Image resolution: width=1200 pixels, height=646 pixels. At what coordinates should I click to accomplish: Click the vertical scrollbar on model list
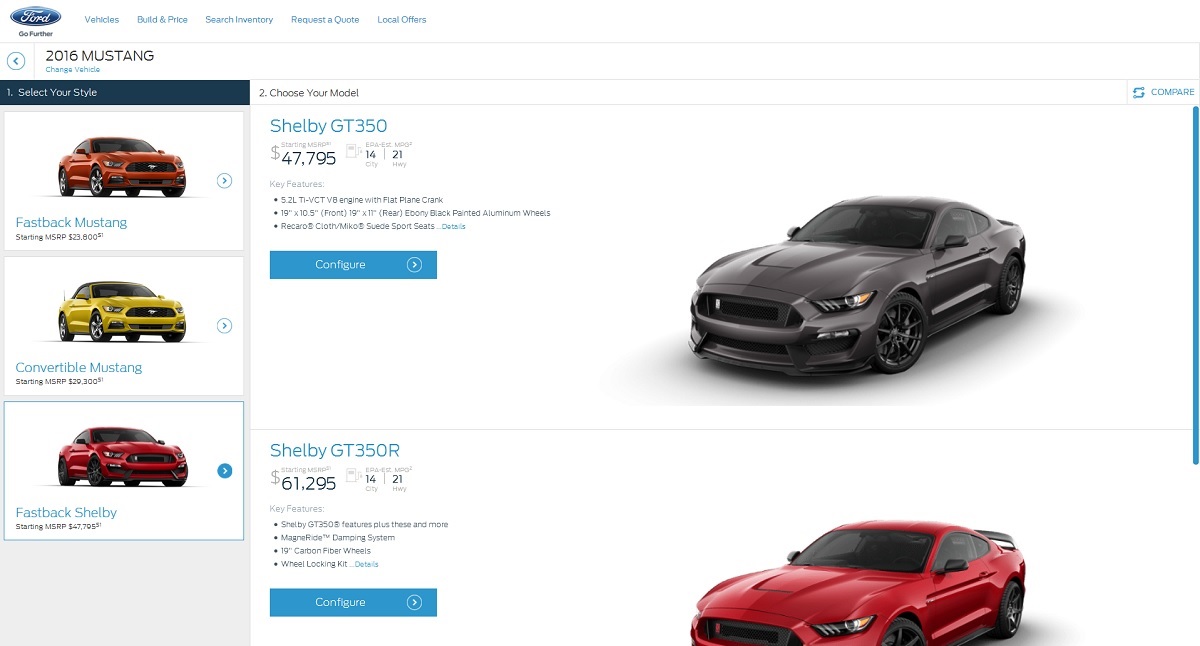pos(1196,285)
